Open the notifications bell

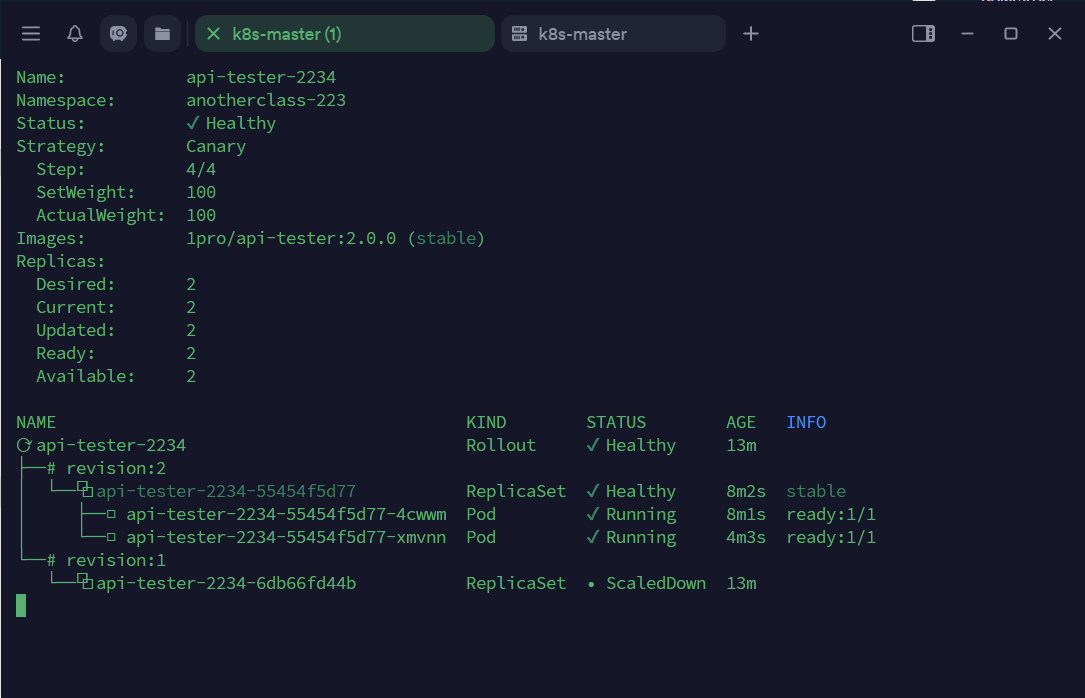[x=75, y=34]
